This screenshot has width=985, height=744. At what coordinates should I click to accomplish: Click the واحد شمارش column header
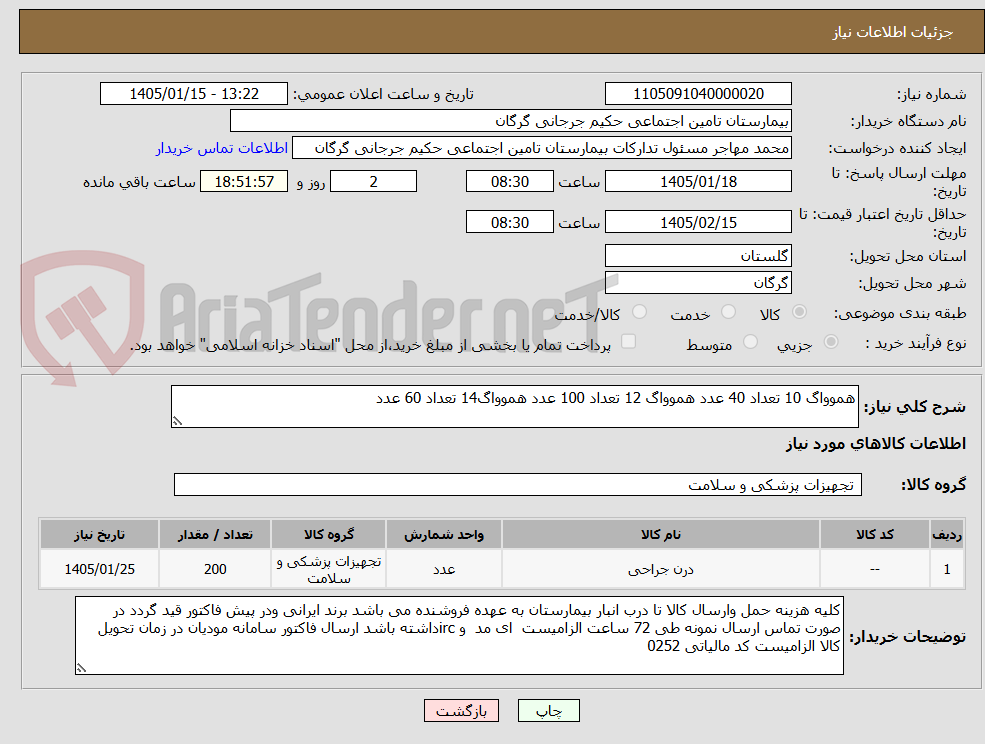point(444,534)
